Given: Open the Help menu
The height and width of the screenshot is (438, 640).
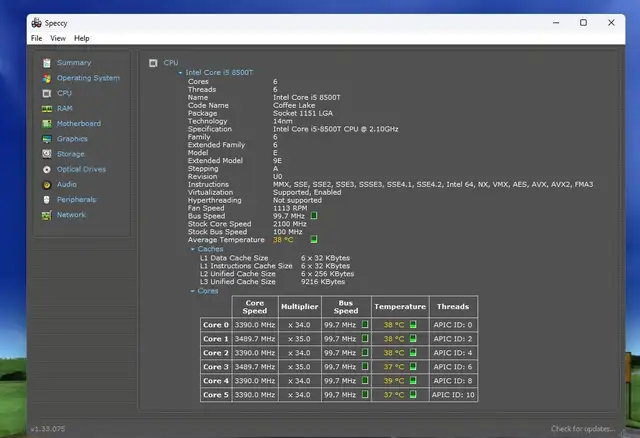Looking at the screenshot, I should (82, 38).
